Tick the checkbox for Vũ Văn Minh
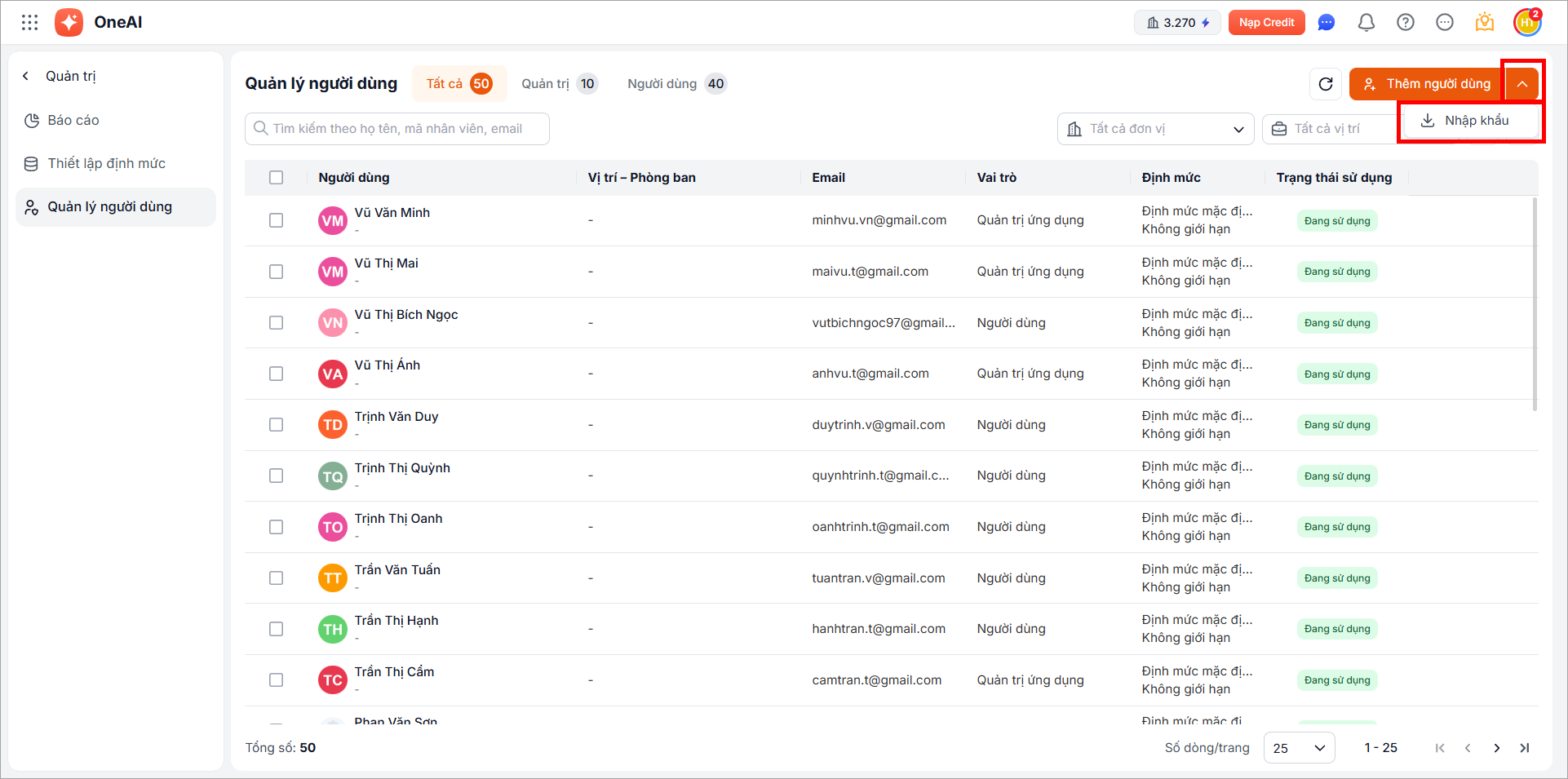Image resolution: width=1568 pixels, height=779 pixels. tap(277, 220)
